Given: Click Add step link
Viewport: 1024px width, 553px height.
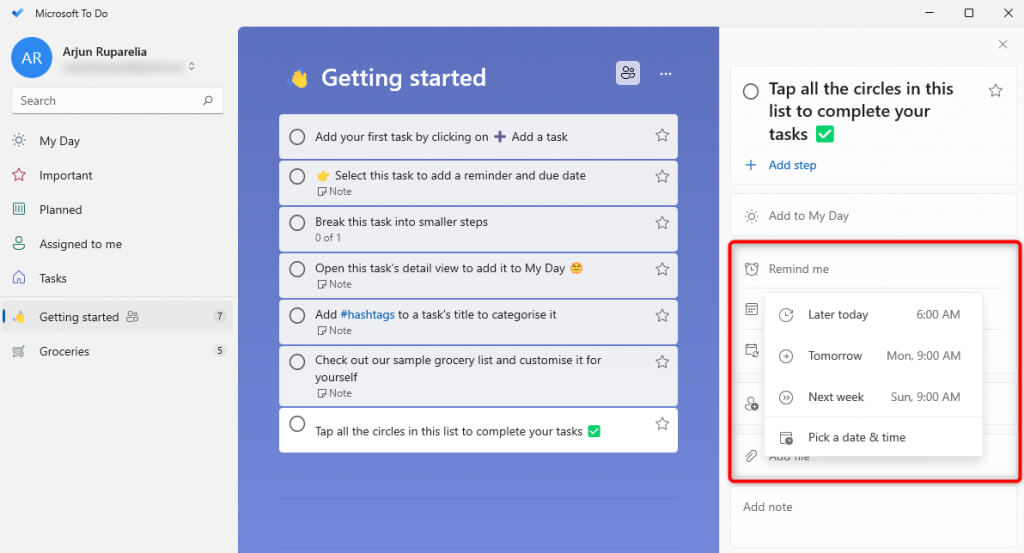Looking at the screenshot, I should click(x=792, y=165).
